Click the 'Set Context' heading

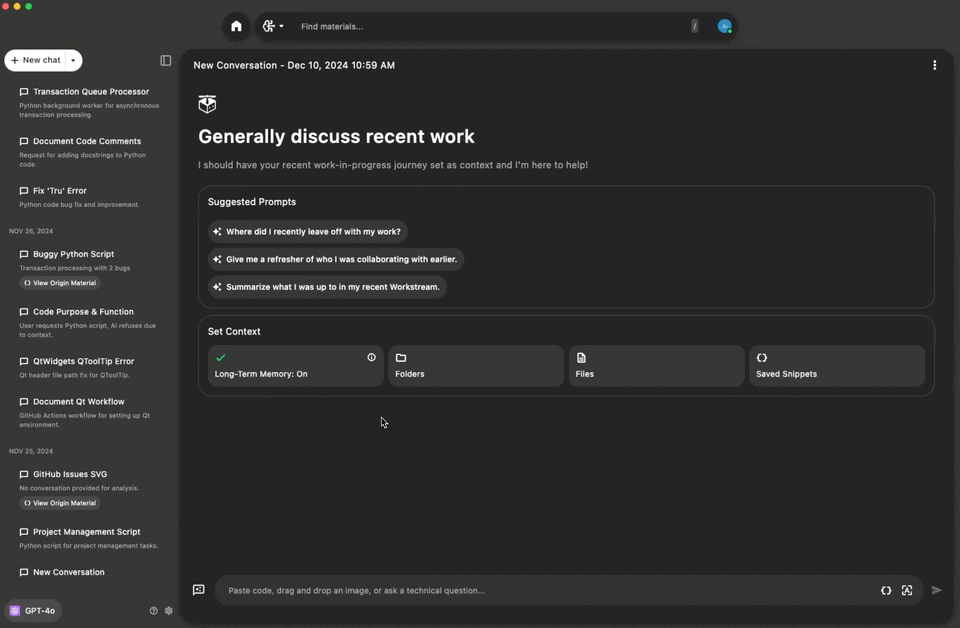234,331
